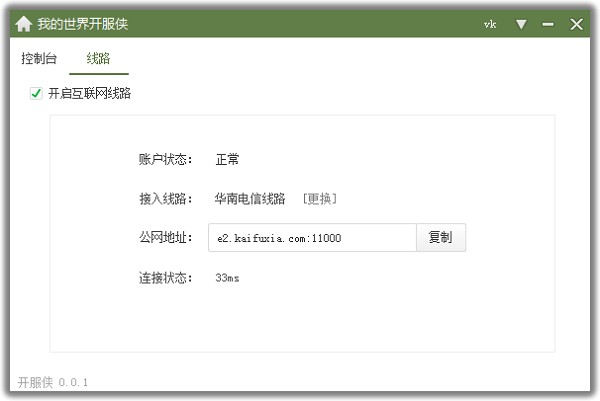
Task: Click the 连接状态 label
Action: [165, 278]
